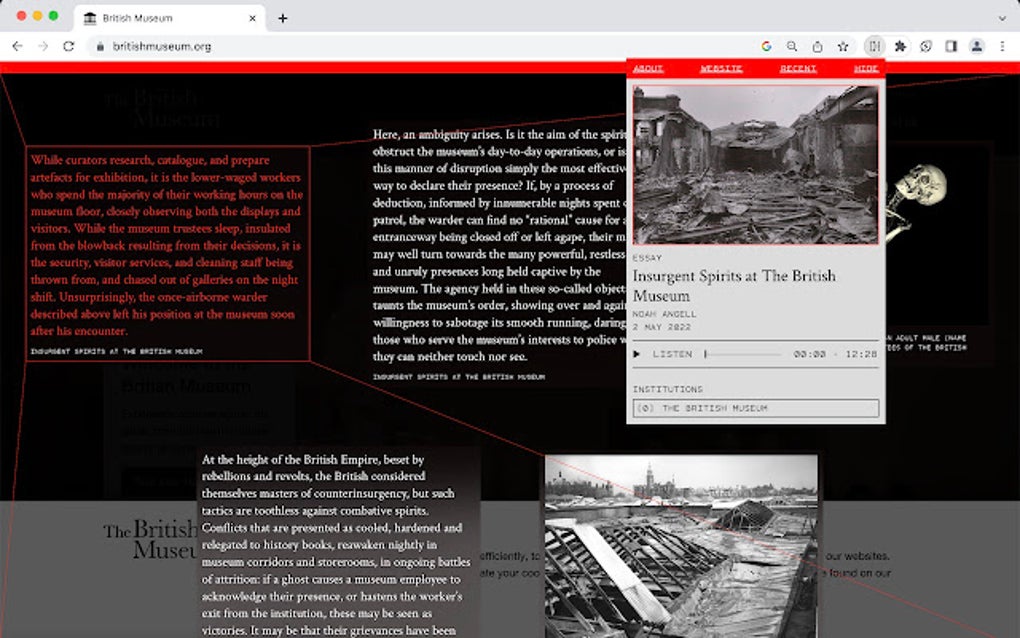The height and width of the screenshot is (638, 1020).
Task: Expand the THE BRITISH MUSEUM institutions dropdown
Action: click(x=755, y=408)
